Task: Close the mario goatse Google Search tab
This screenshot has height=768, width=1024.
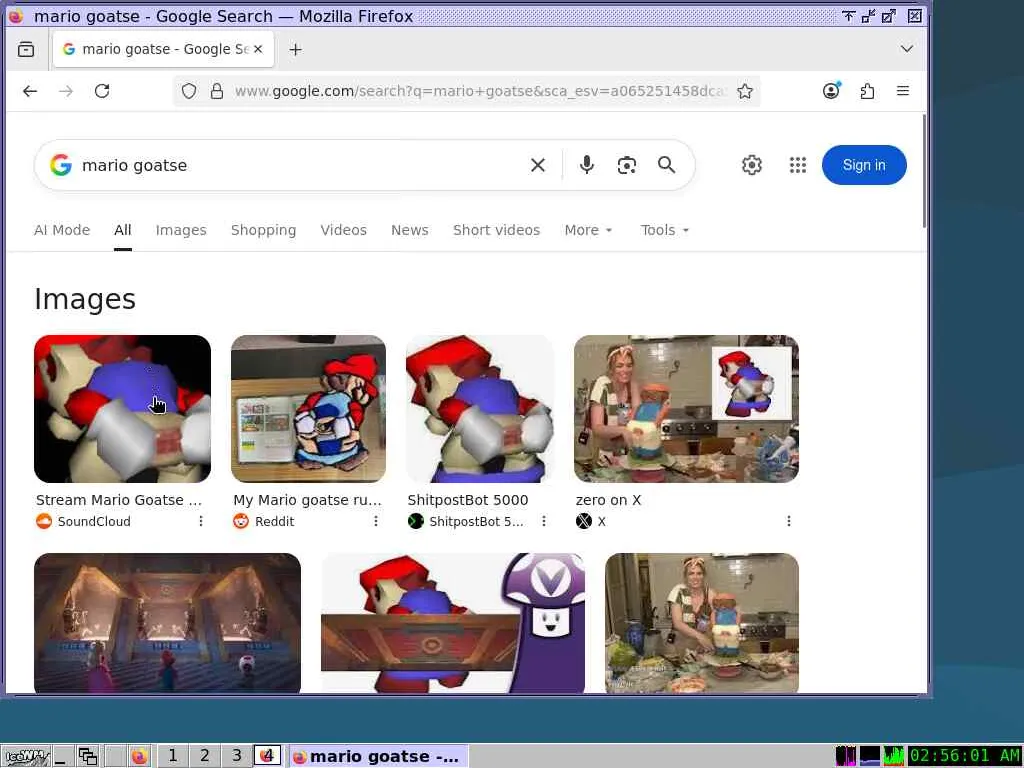Action: 258,49
